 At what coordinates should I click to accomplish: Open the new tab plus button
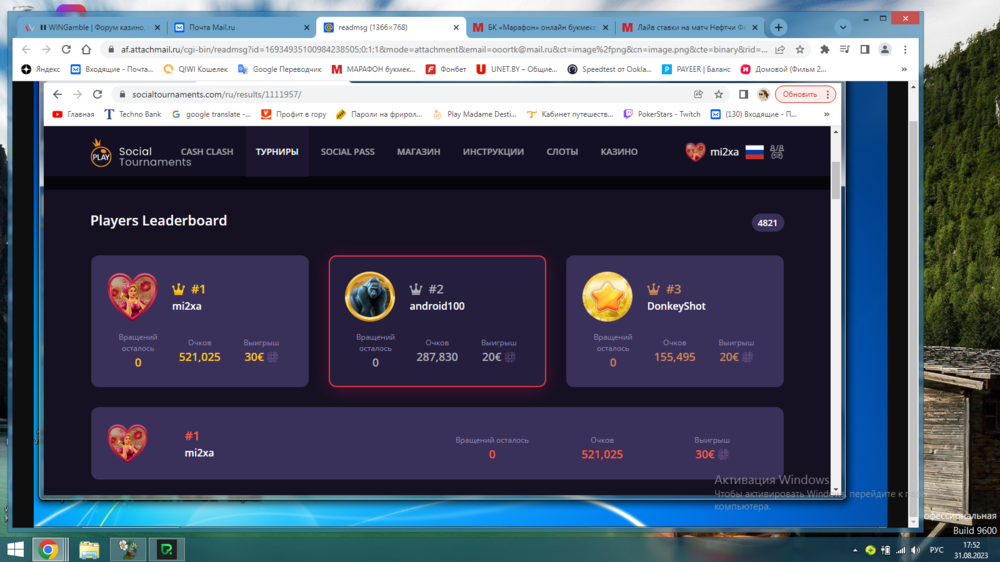(x=778, y=27)
